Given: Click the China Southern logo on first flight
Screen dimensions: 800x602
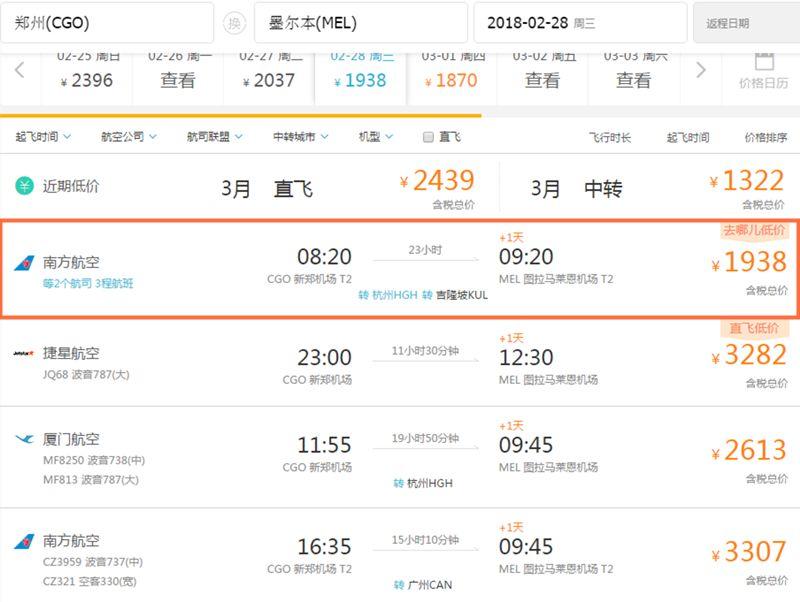Looking at the screenshot, I should tap(24, 263).
